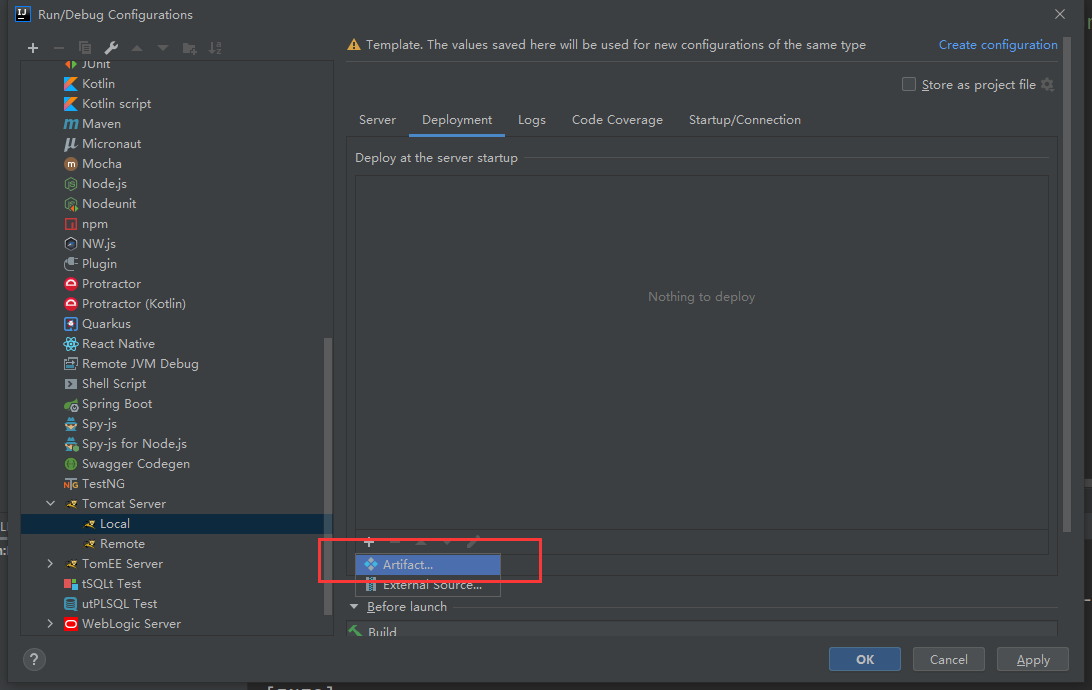This screenshot has height=690, width=1092.
Task: Collapse the Tomcat Server node
Action: 50,503
